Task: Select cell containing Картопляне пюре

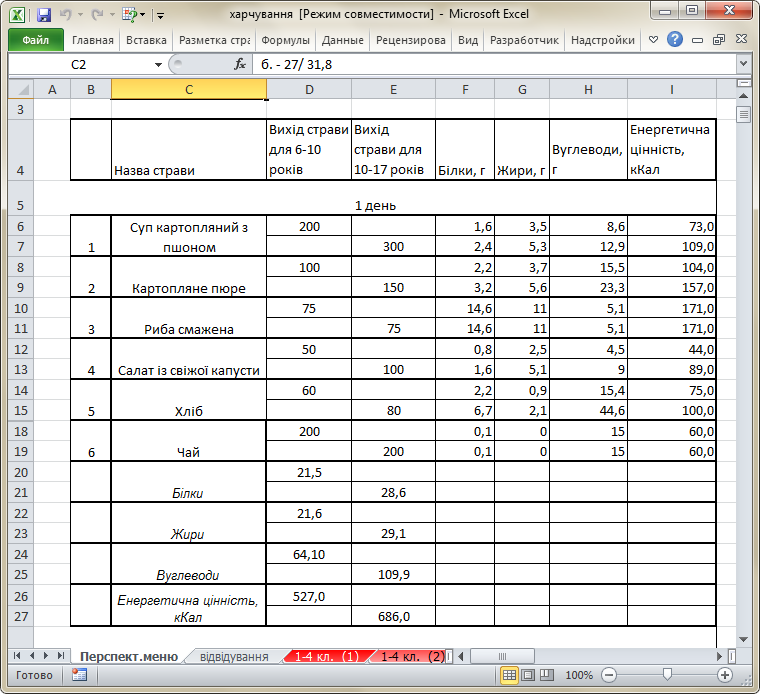Action: coord(189,277)
